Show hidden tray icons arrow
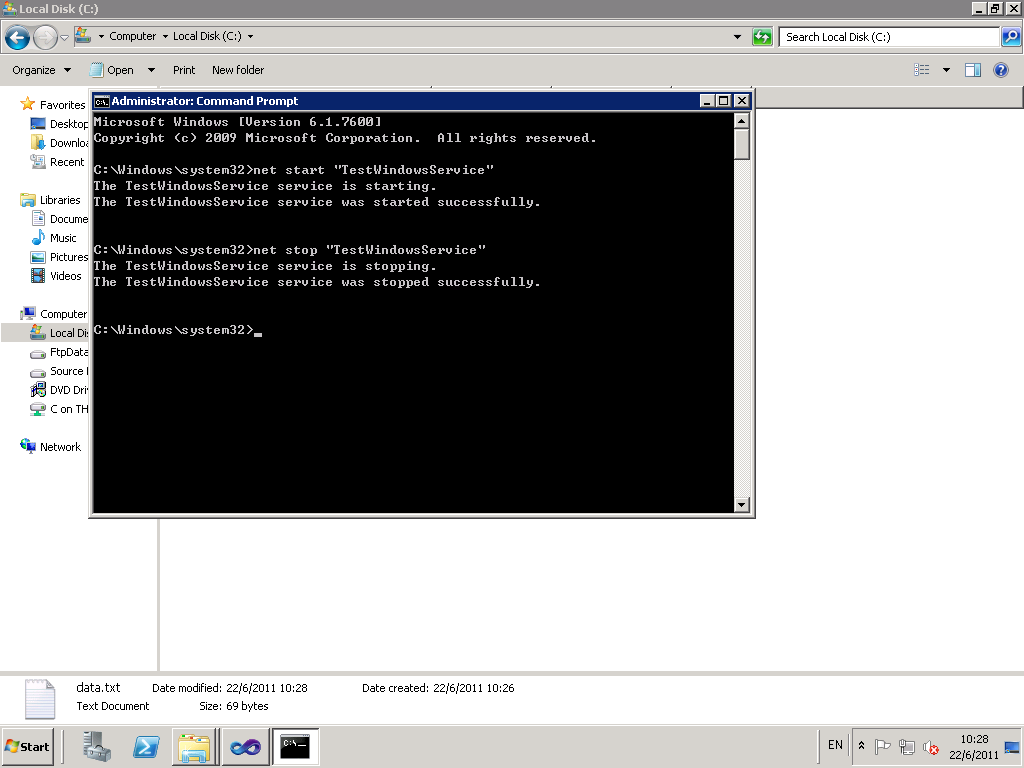 click(x=861, y=745)
